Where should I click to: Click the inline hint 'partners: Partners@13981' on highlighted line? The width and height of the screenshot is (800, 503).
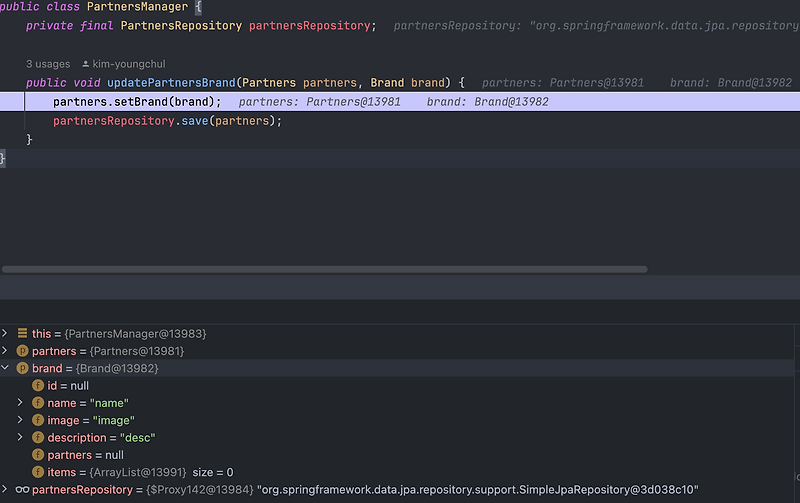tap(319, 102)
